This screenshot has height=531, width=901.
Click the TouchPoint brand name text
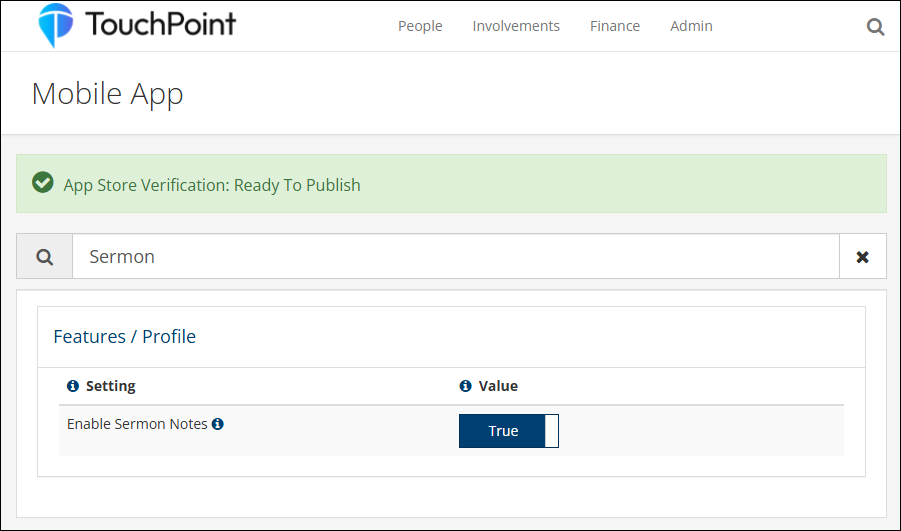160,24
